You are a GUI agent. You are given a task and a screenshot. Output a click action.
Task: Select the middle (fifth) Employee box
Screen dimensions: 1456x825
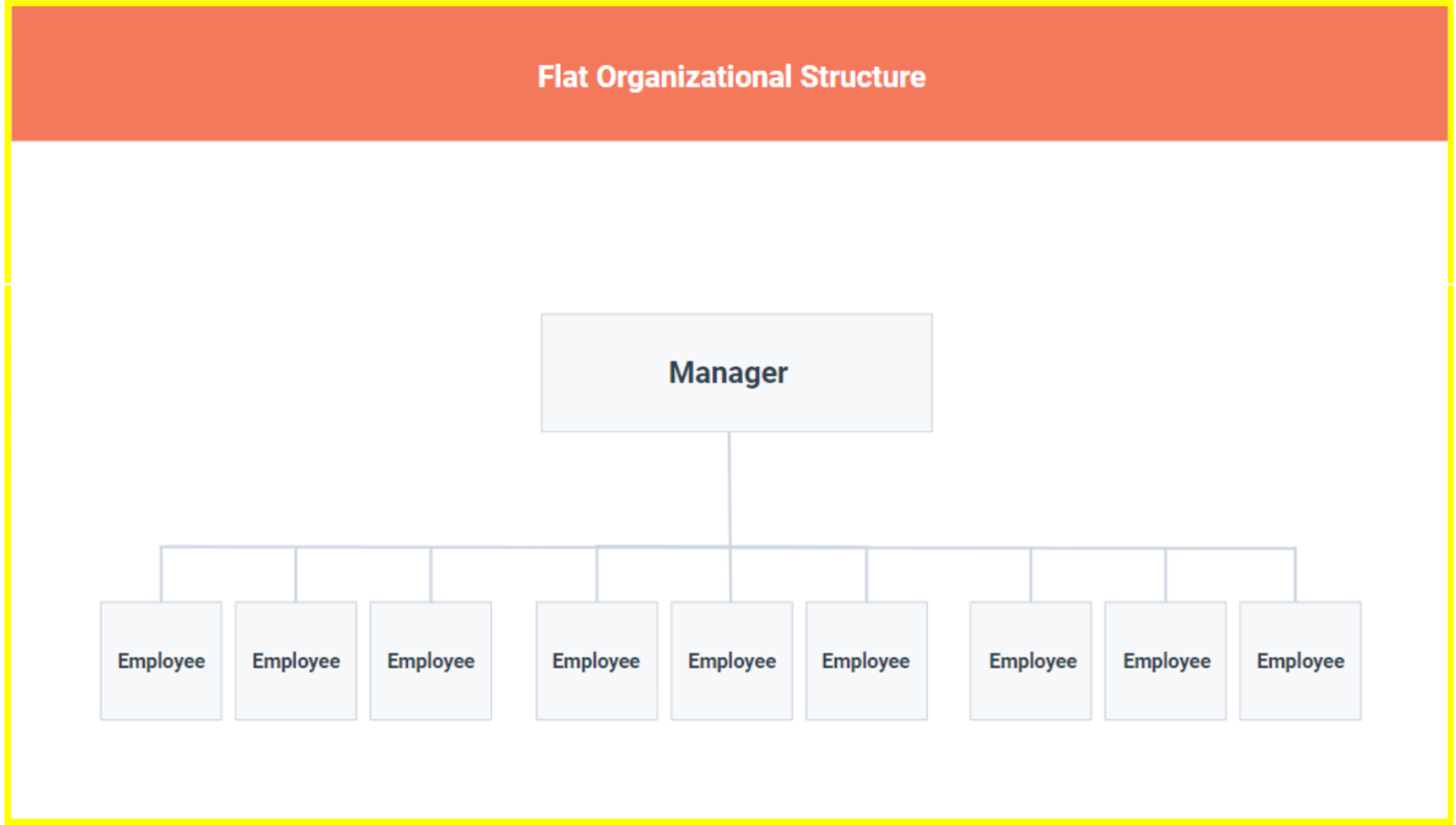click(732, 660)
